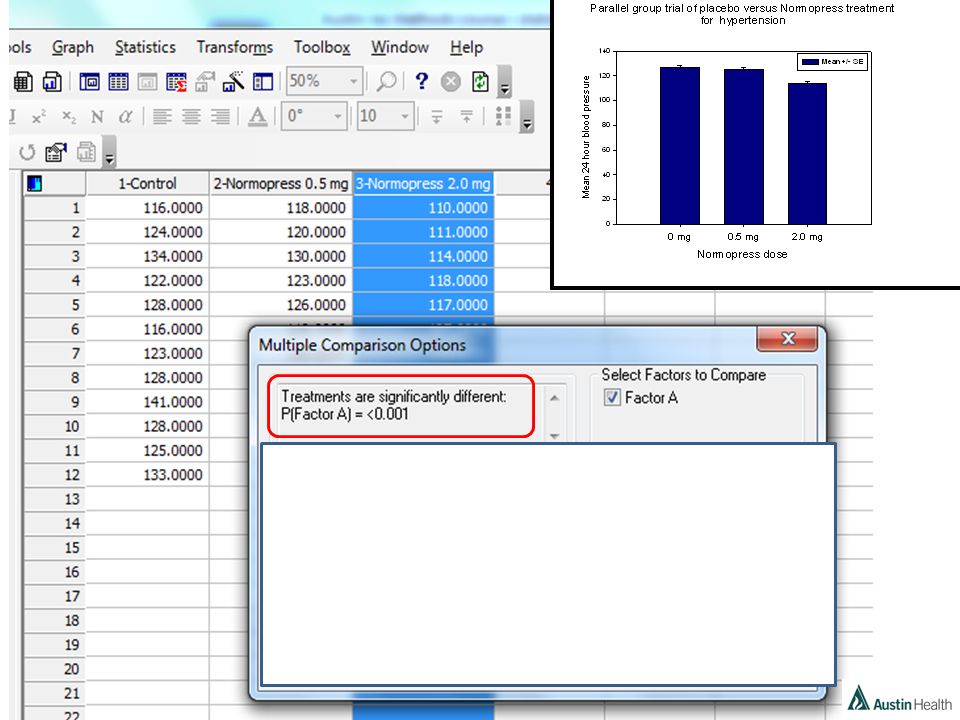
Task: Select the 1-Control column header
Action: 147,184
